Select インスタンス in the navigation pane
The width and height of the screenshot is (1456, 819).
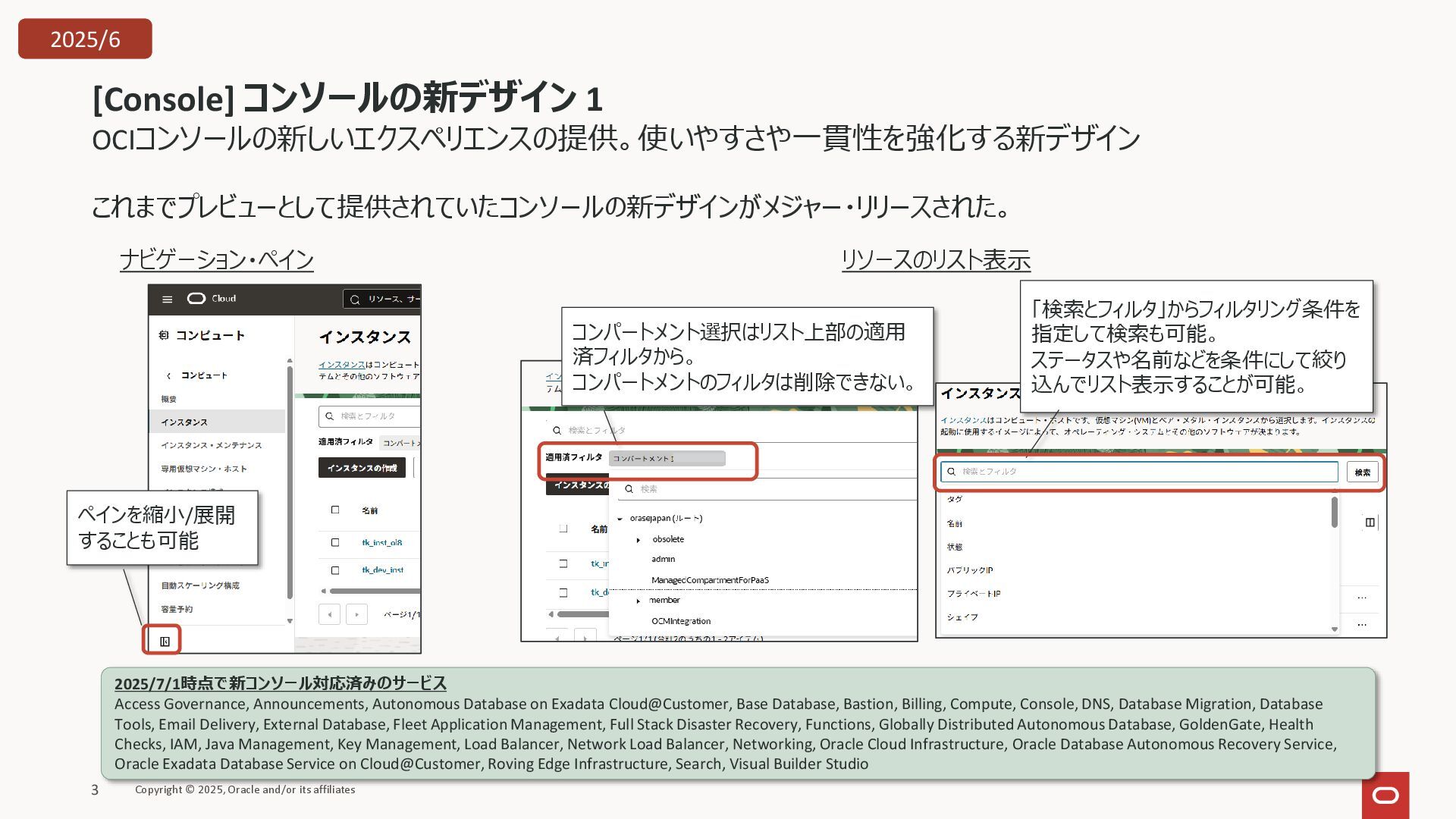[x=216, y=422]
